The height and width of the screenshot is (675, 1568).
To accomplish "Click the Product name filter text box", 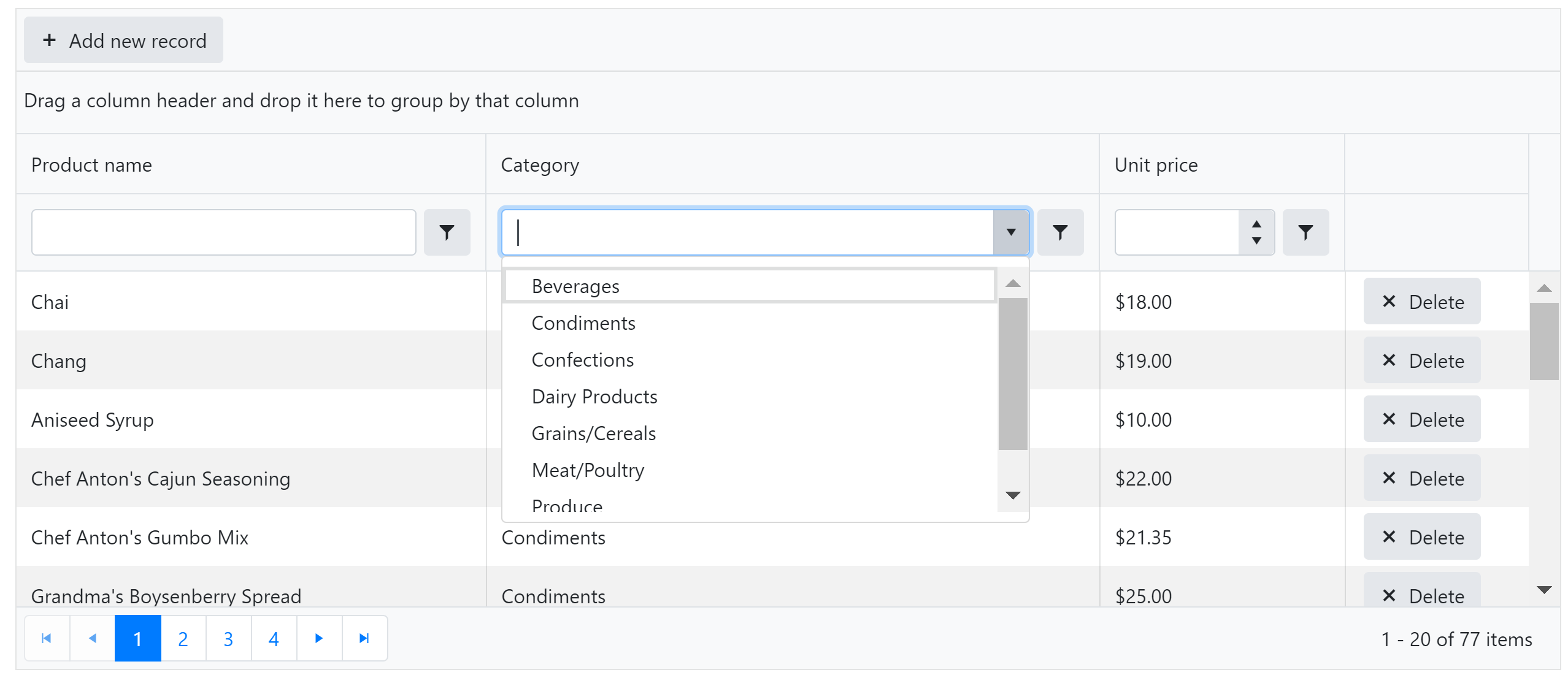I will click(x=223, y=232).
